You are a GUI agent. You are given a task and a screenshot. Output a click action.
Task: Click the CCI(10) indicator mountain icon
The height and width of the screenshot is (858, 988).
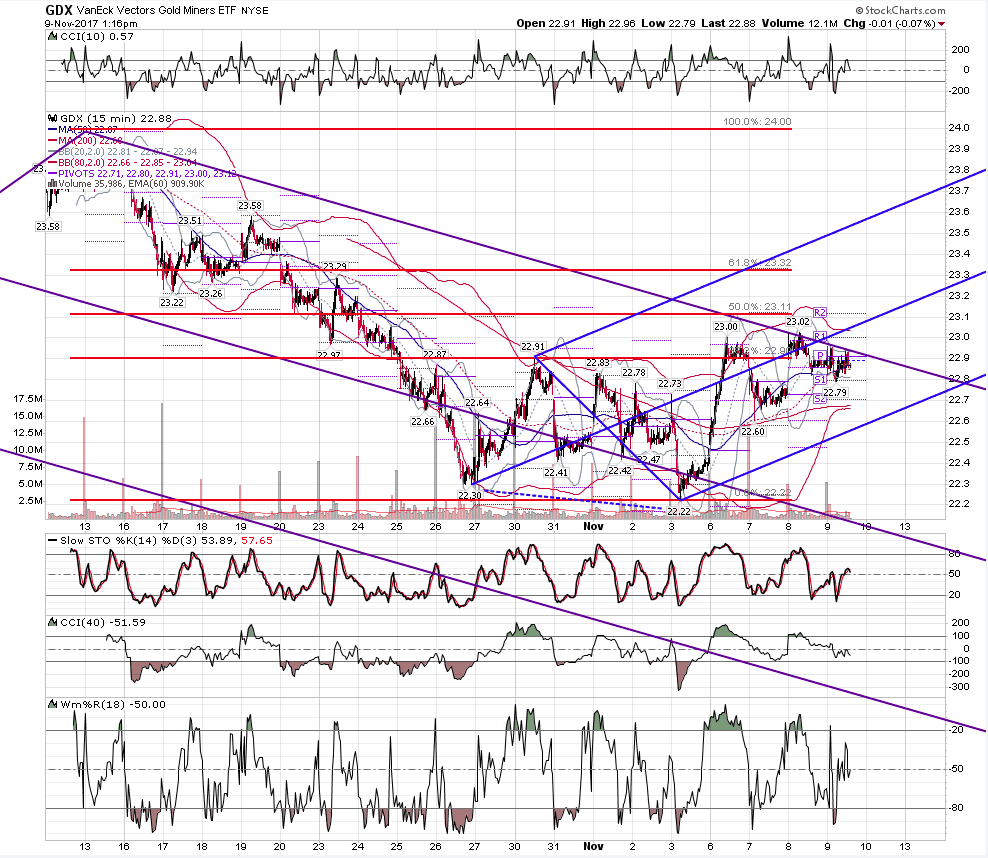[53, 37]
